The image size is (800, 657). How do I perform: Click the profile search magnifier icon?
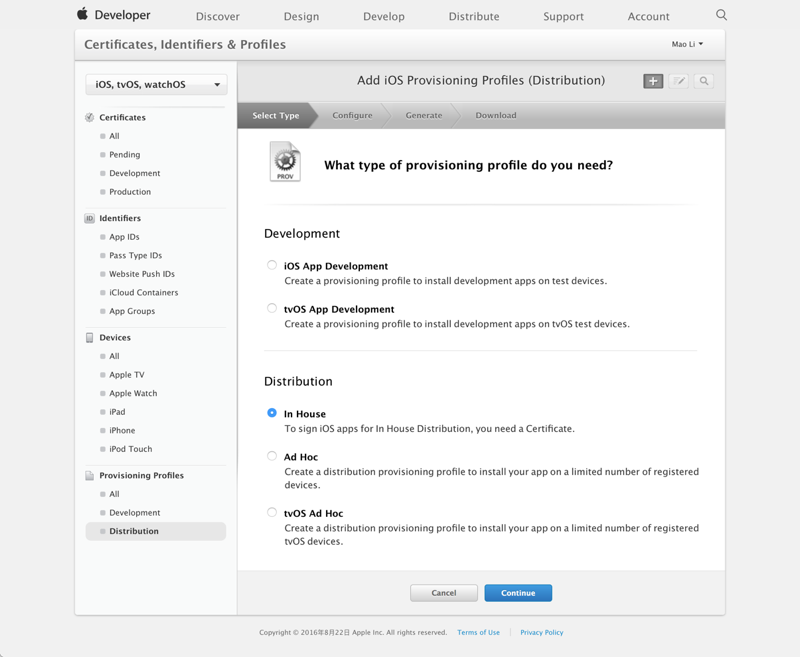pyautogui.click(x=704, y=81)
